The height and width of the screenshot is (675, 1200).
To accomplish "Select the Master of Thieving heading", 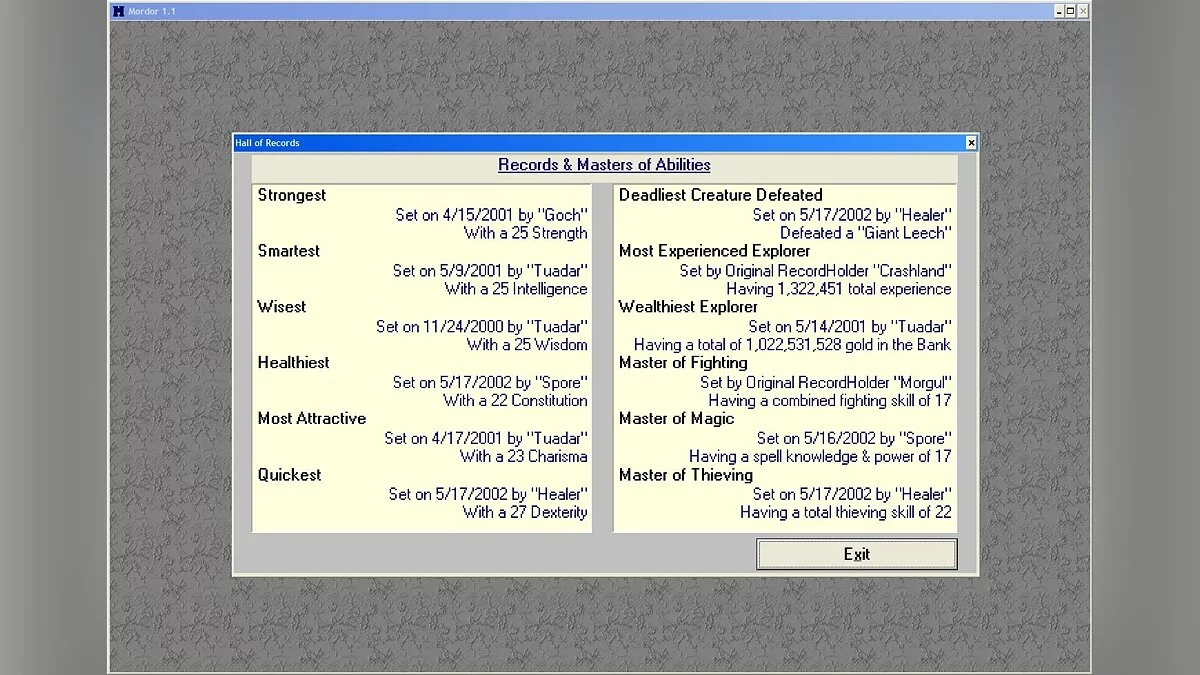I will click(686, 475).
